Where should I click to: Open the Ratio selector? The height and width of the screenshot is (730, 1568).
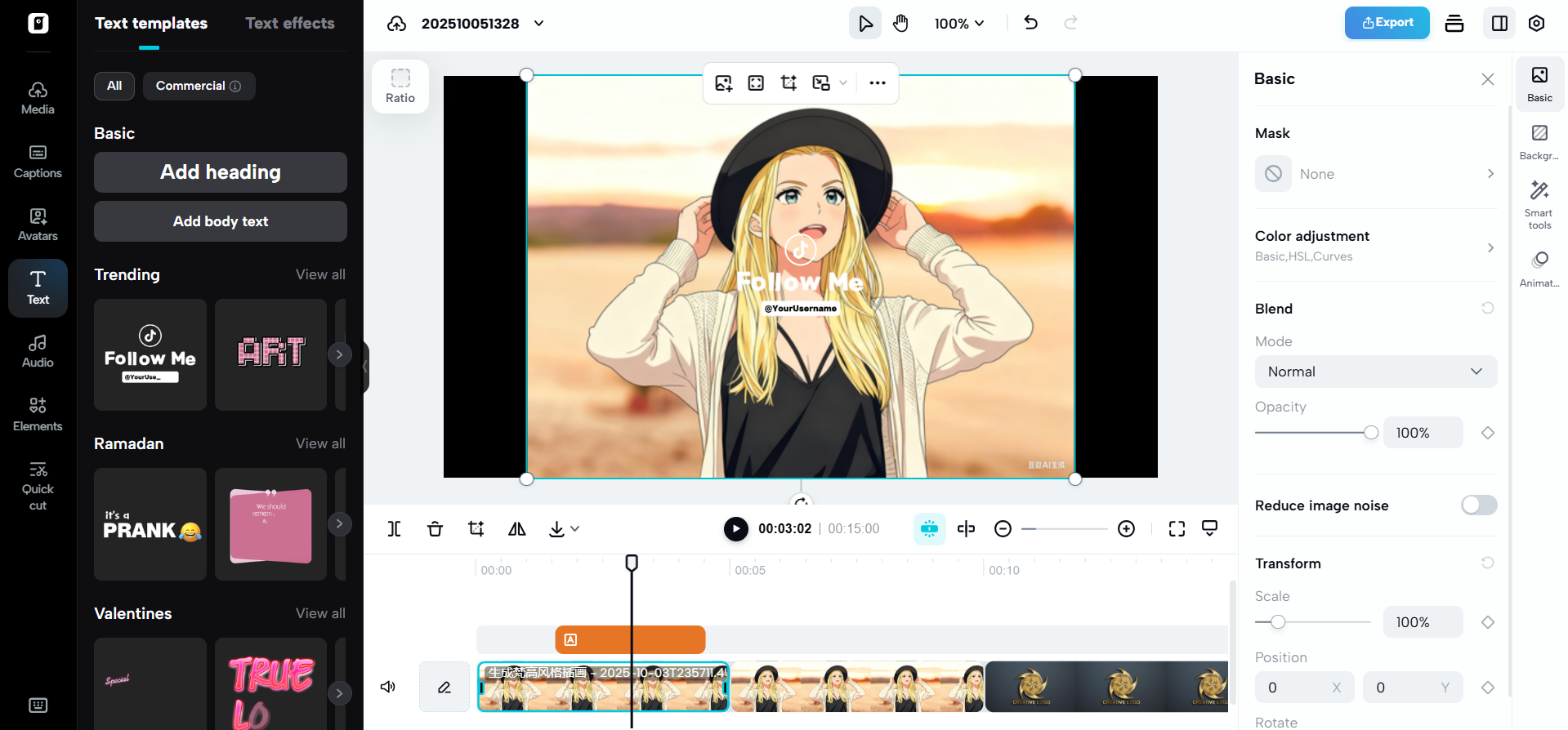coord(400,86)
